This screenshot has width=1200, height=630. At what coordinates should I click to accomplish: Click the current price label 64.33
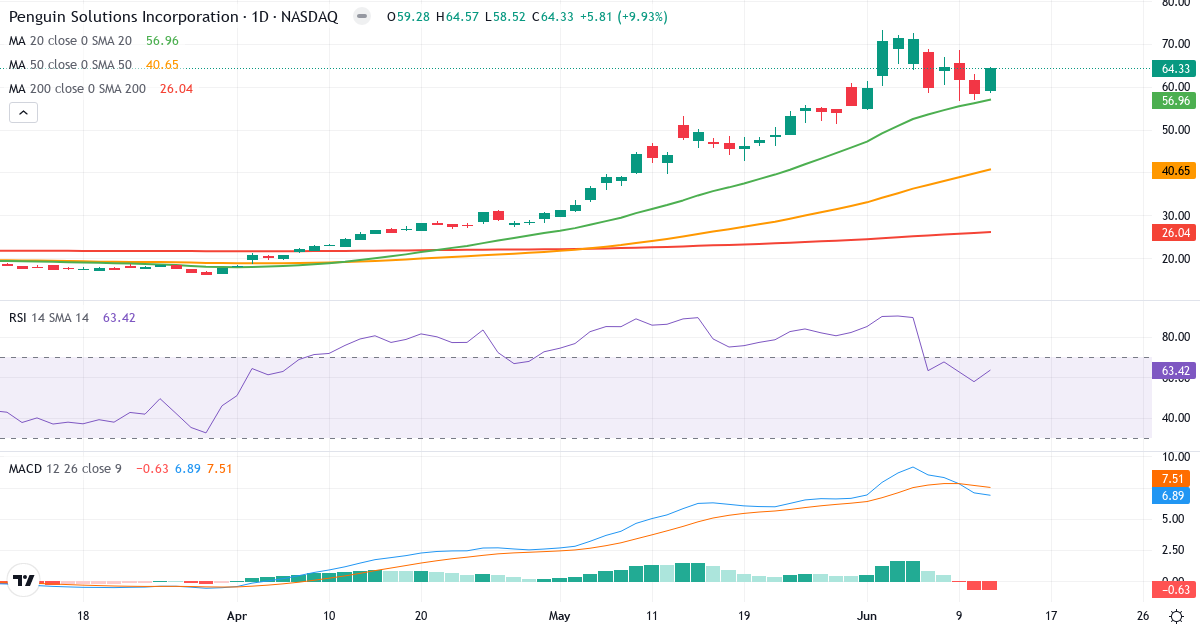(1175, 69)
